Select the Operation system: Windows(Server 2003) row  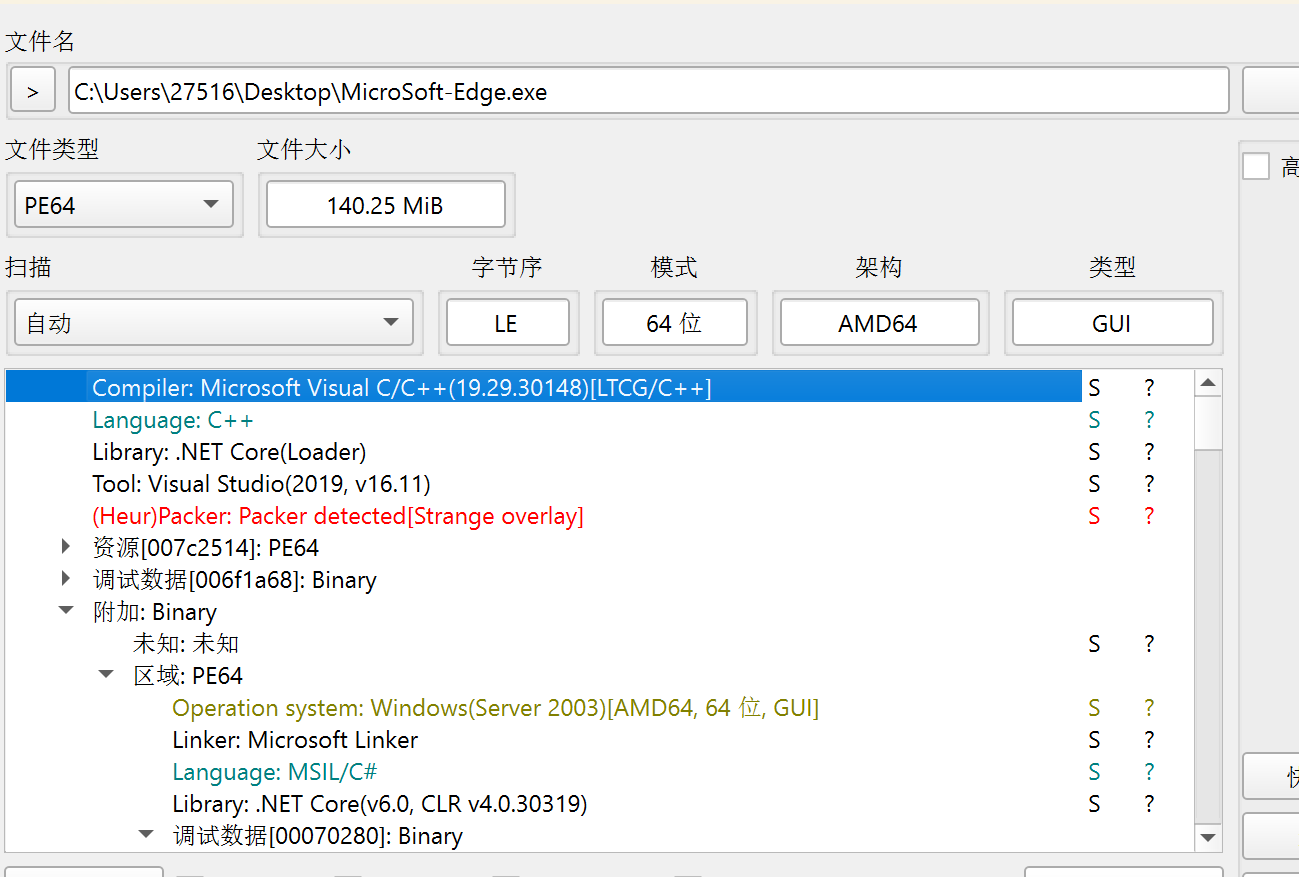coord(496,708)
